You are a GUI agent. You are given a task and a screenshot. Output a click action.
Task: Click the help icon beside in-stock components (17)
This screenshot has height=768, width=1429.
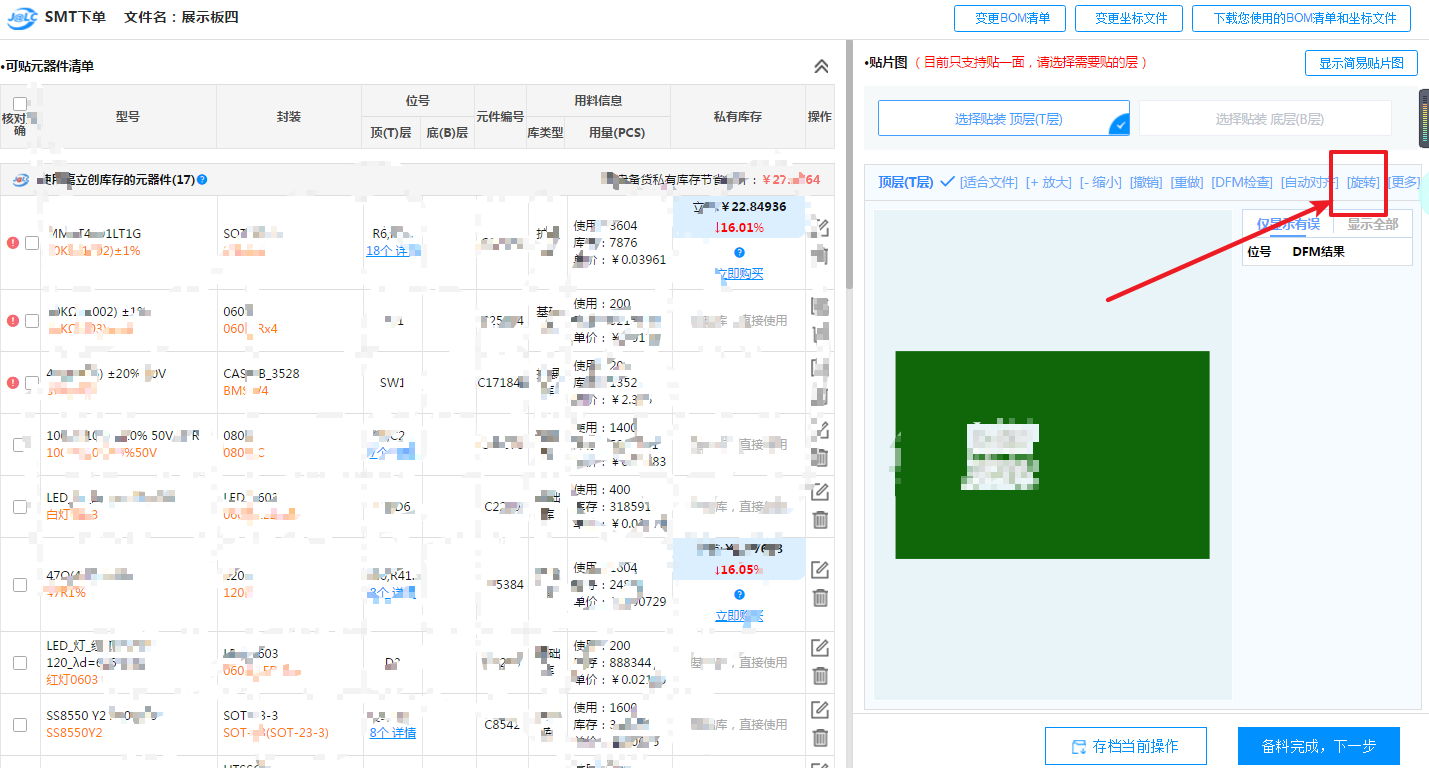pyautogui.click(x=202, y=180)
